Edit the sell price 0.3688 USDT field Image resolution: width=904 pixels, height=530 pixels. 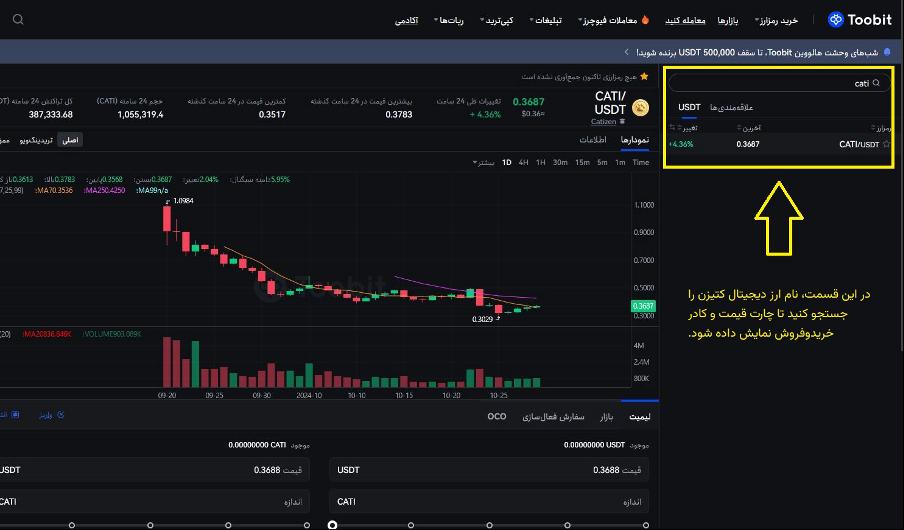click(155, 470)
